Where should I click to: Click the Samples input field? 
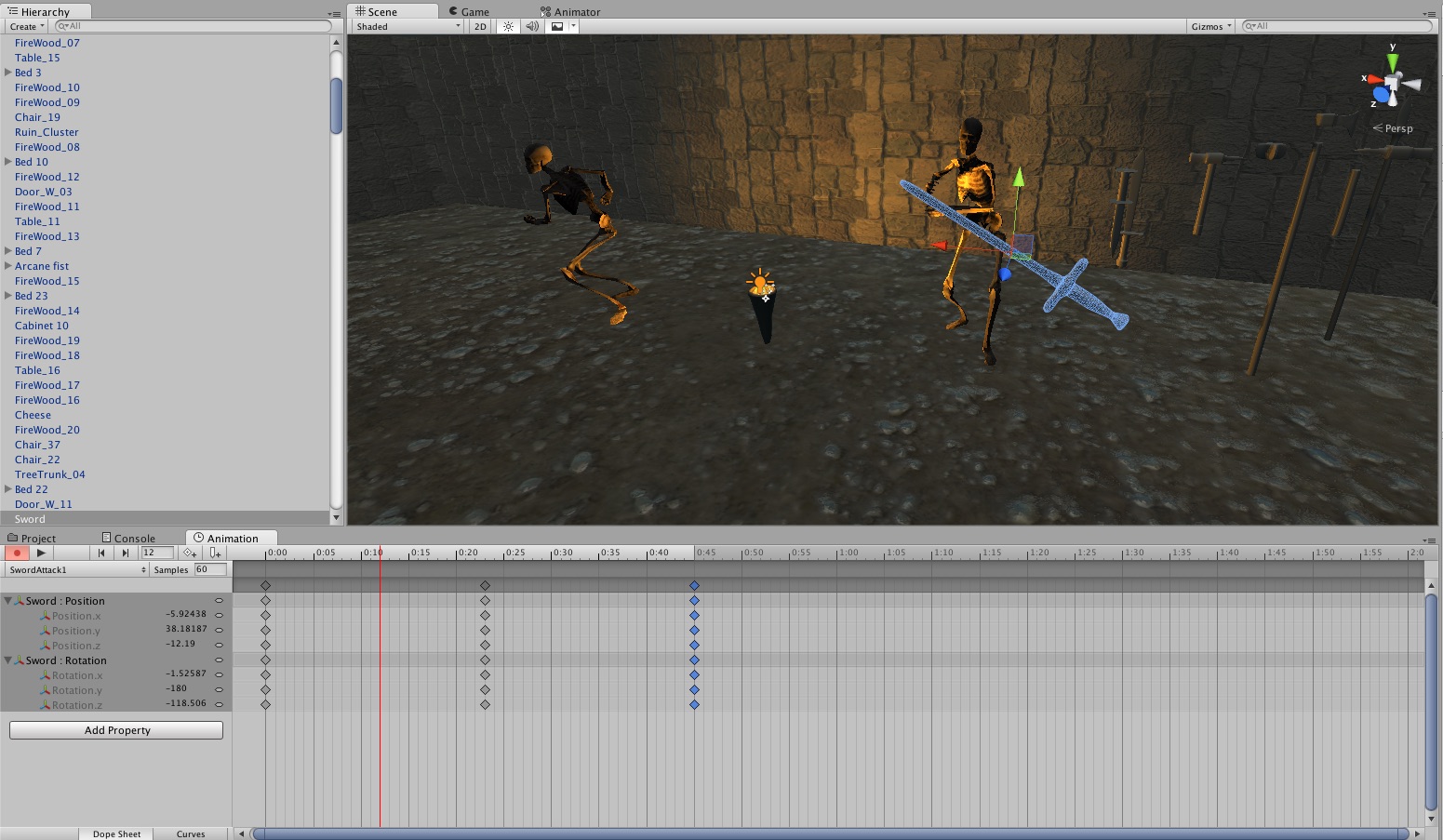[209, 569]
